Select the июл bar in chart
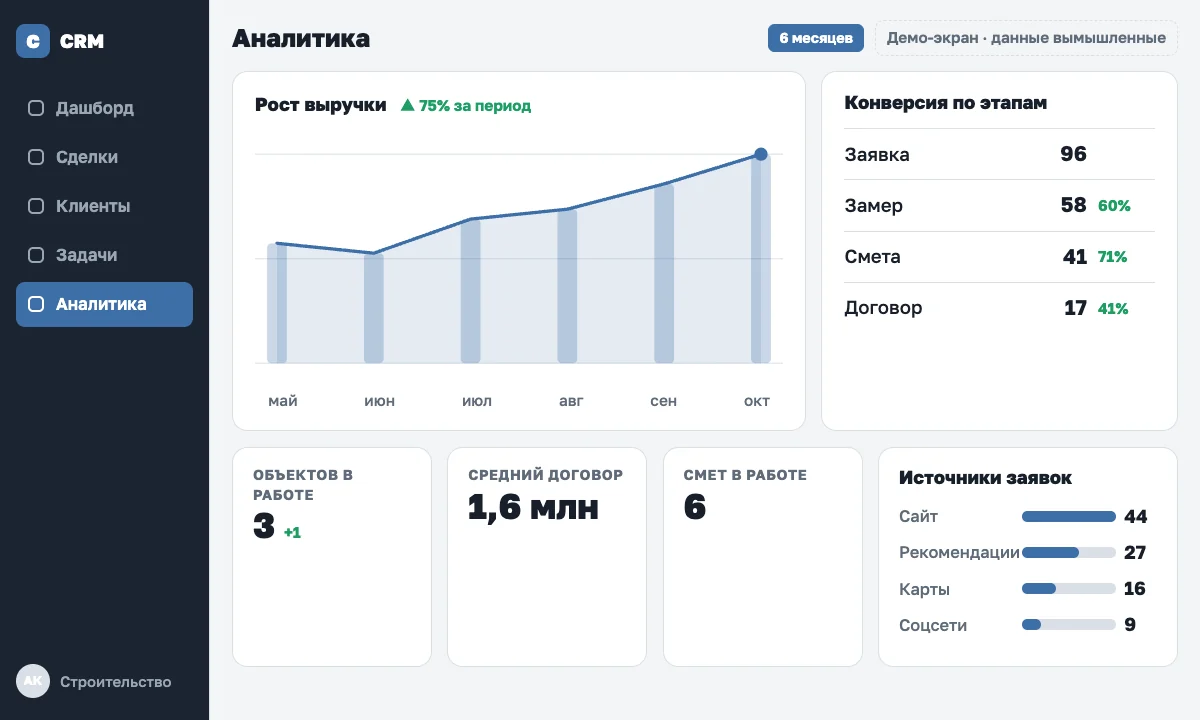 pyautogui.click(x=471, y=291)
